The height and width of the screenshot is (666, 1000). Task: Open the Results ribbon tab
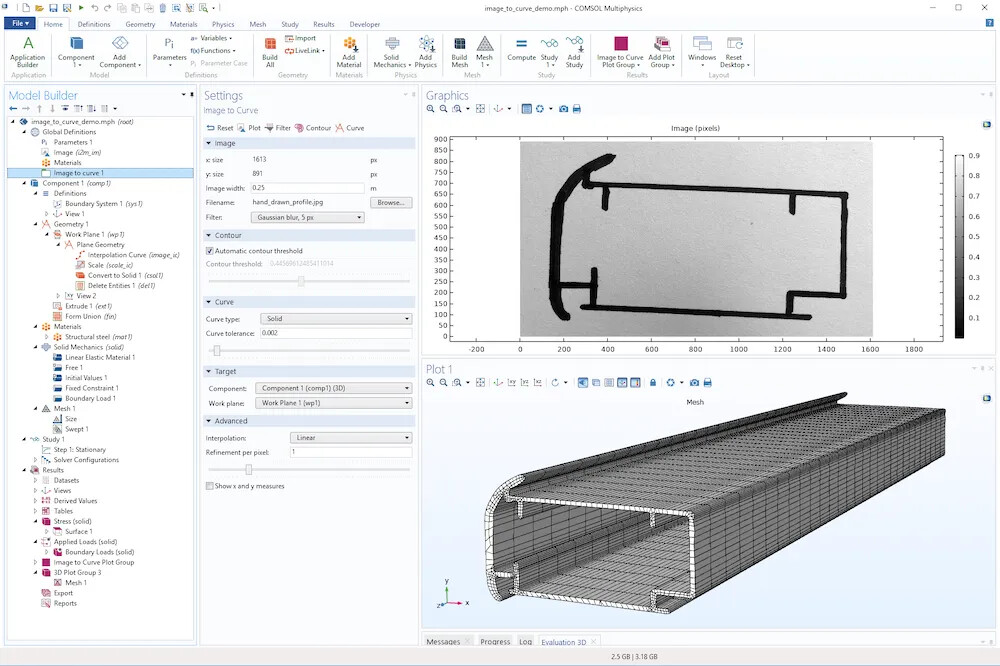click(x=324, y=24)
